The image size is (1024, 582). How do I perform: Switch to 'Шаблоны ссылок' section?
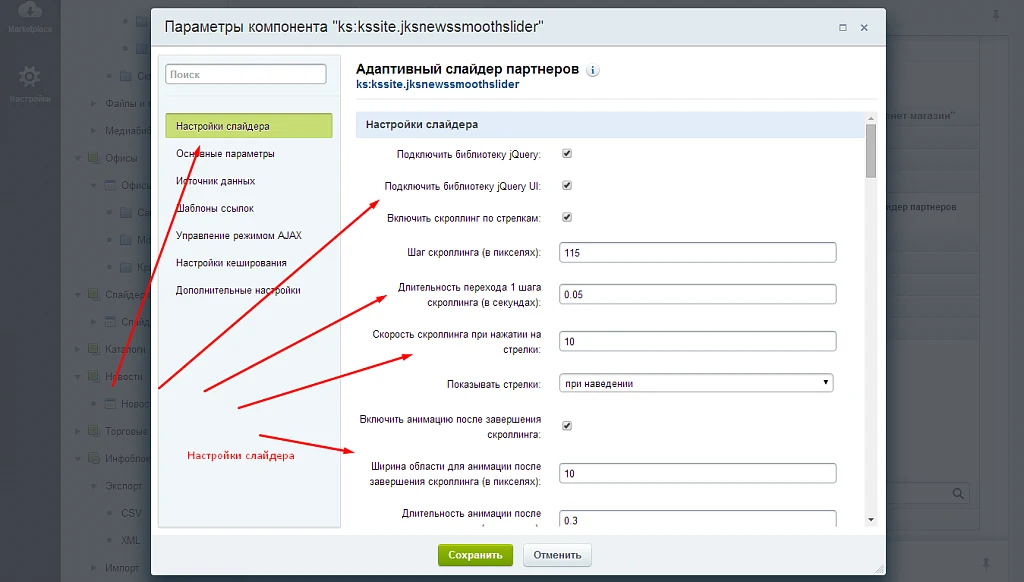(x=215, y=208)
